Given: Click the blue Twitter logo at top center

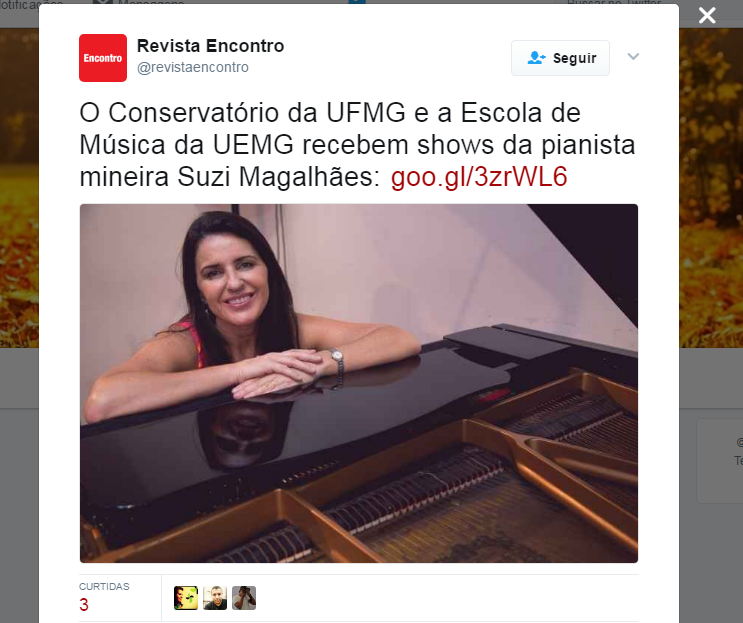Looking at the screenshot, I should (x=357, y=1).
